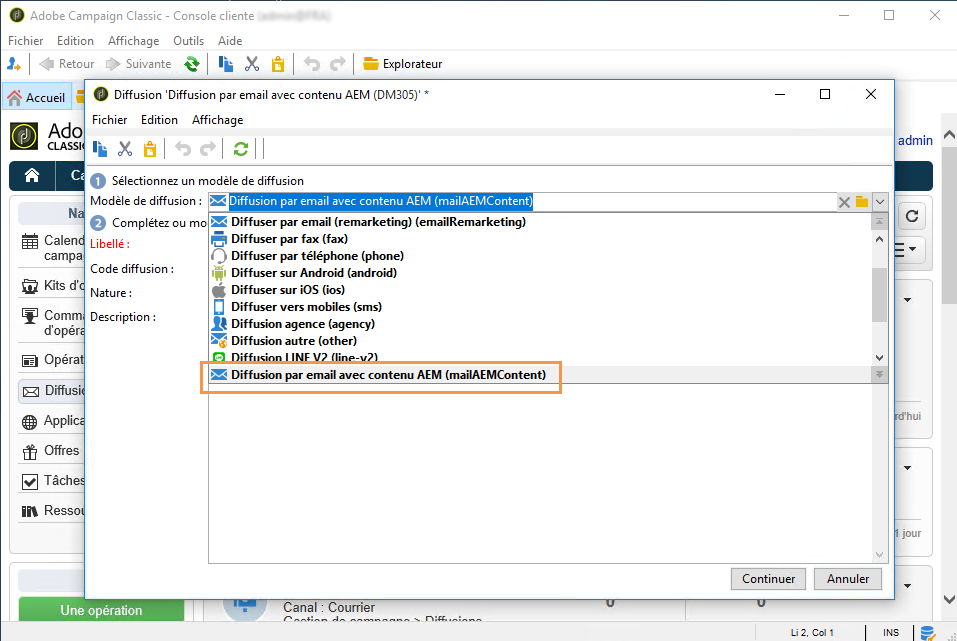The image size is (957, 641).
Task: Open the Explorateur from main toolbar
Action: tap(402, 64)
